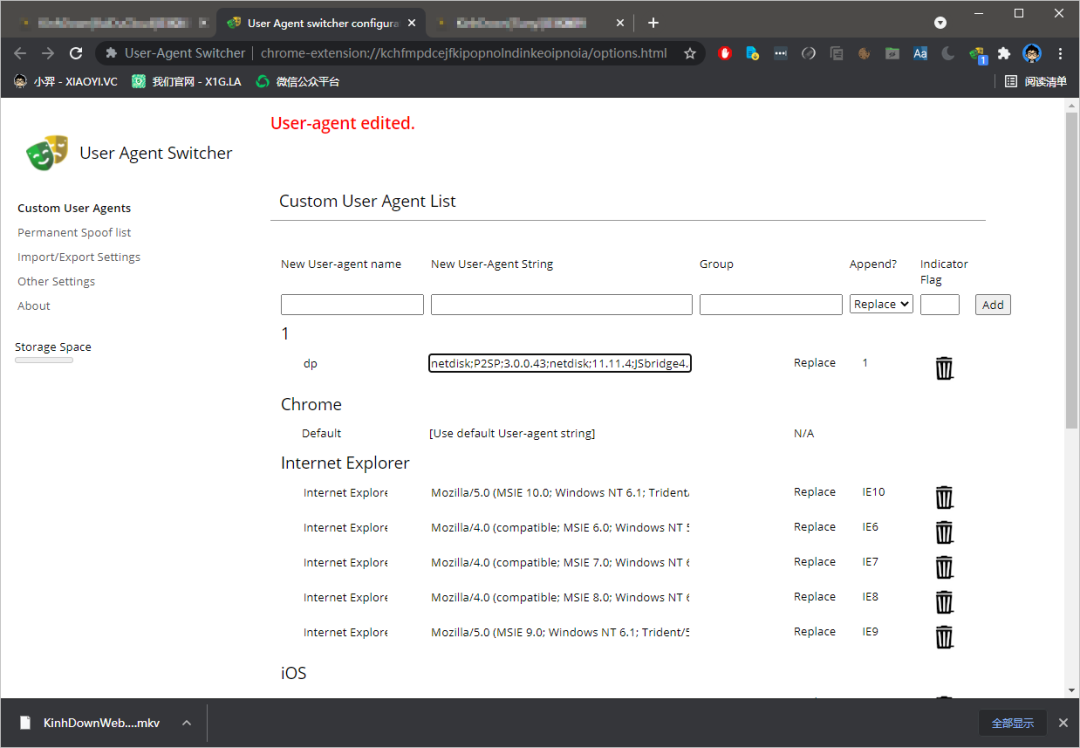Open 小羿 - XIAOYI.VC bookmark

tap(65, 81)
